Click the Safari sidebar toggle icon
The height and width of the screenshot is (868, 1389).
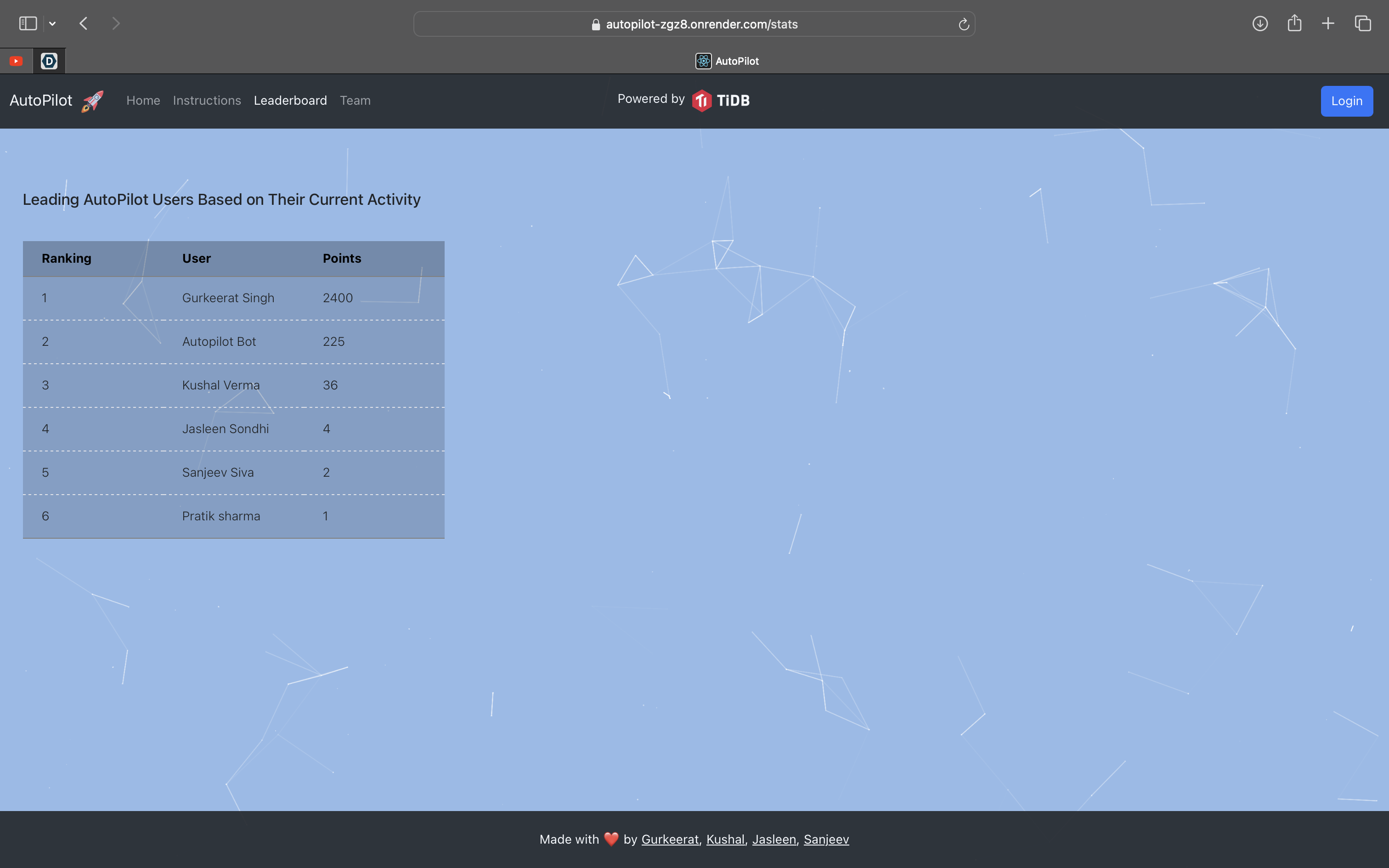28,23
